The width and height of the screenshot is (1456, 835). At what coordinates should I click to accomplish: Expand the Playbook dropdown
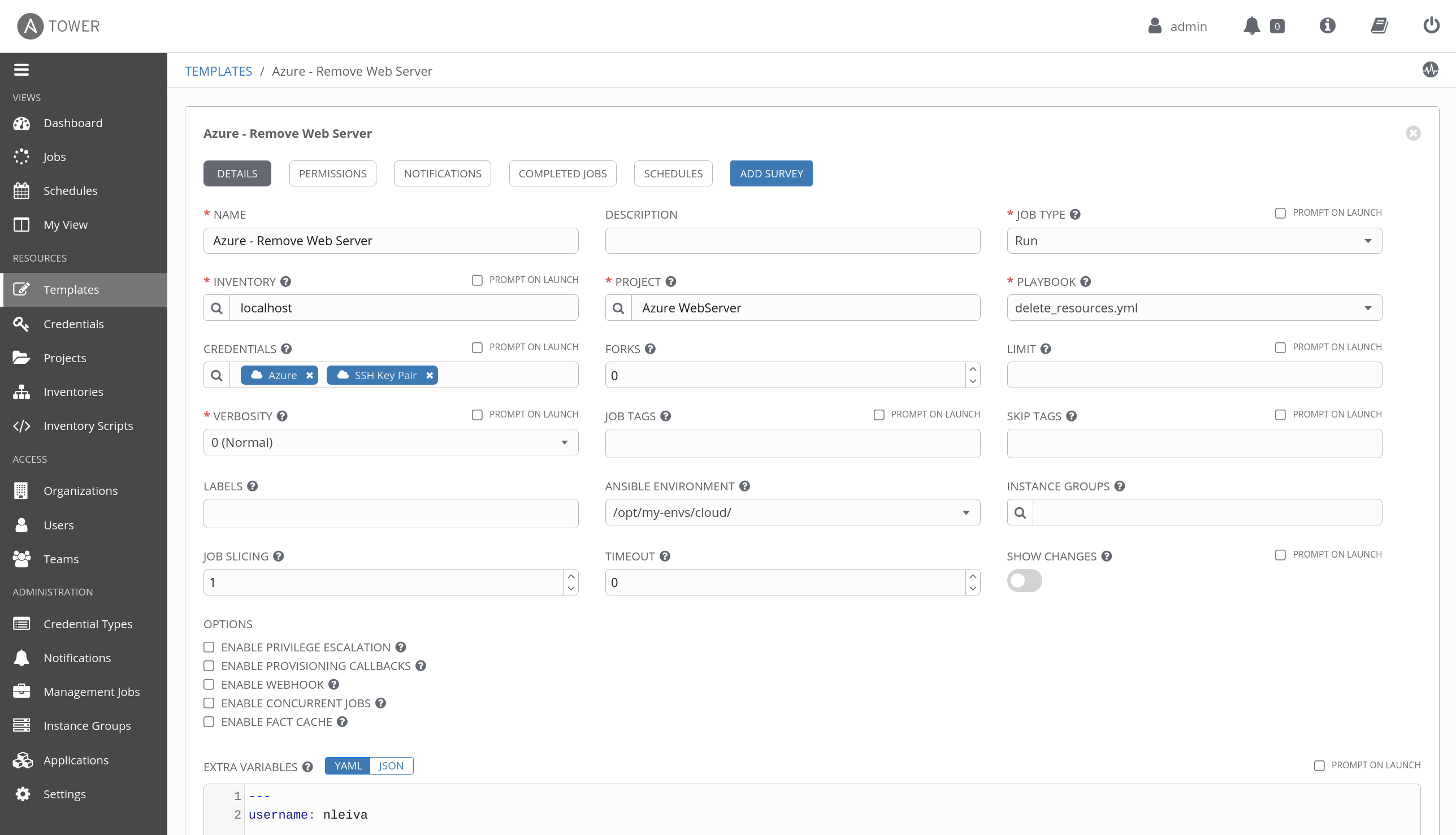[x=1194, y=308]
